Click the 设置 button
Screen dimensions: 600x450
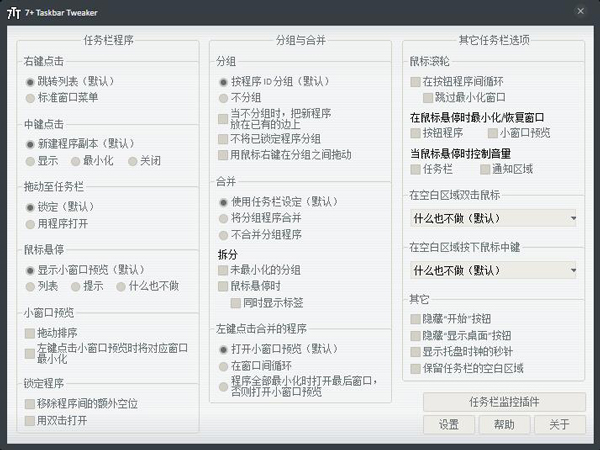point(449,425)
